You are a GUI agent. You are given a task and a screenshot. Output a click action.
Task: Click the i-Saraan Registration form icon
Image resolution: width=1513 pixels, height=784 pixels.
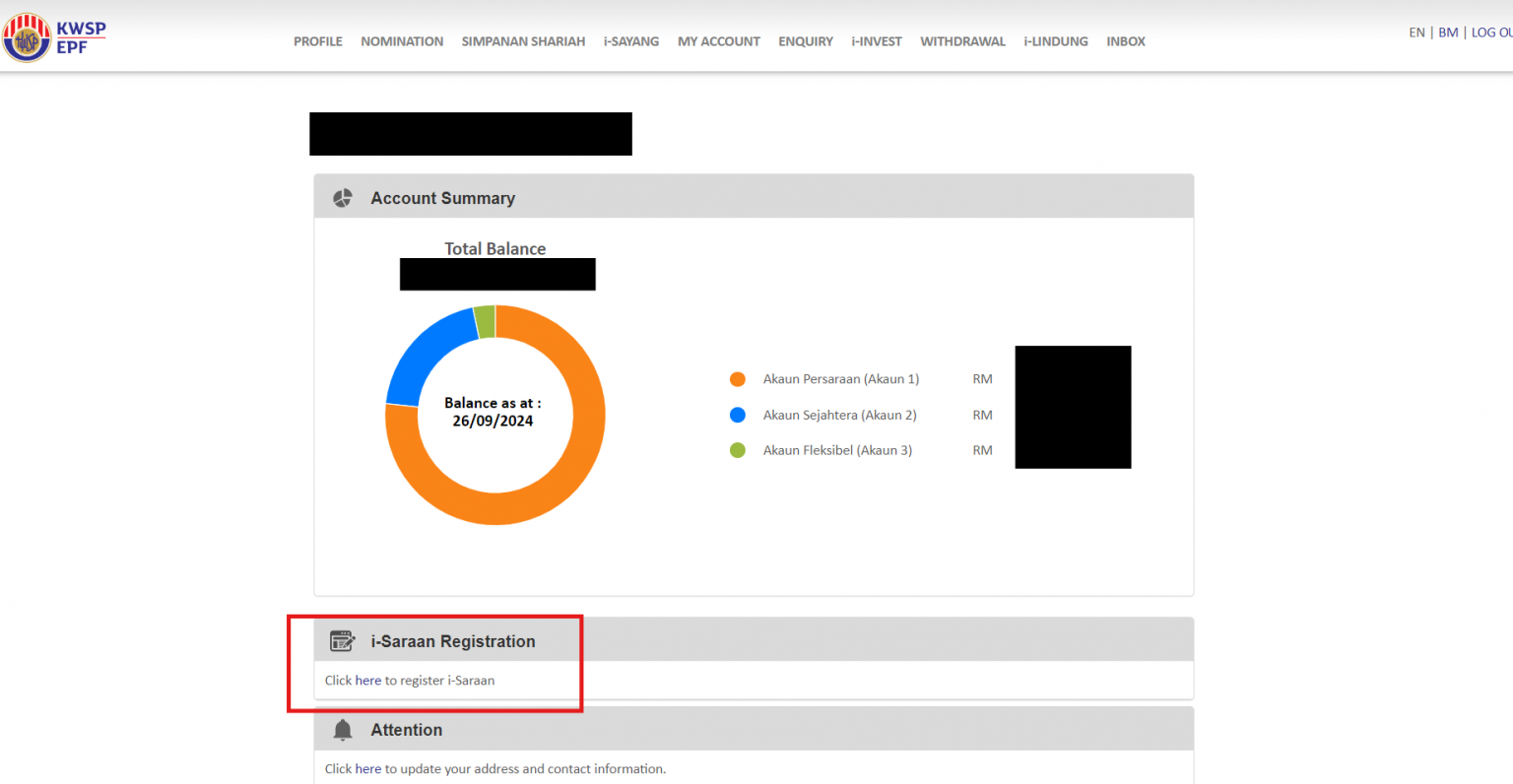(x=342, y=640)
